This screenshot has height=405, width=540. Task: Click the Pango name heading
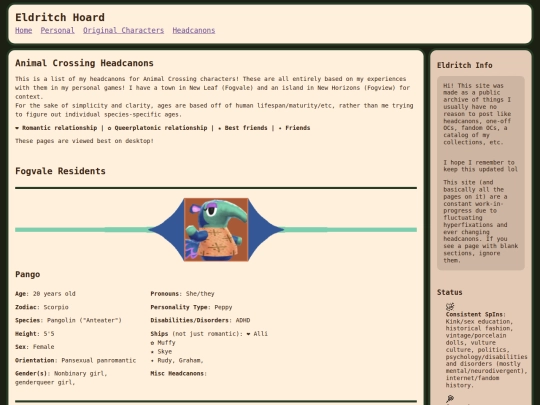pos(28,274)
